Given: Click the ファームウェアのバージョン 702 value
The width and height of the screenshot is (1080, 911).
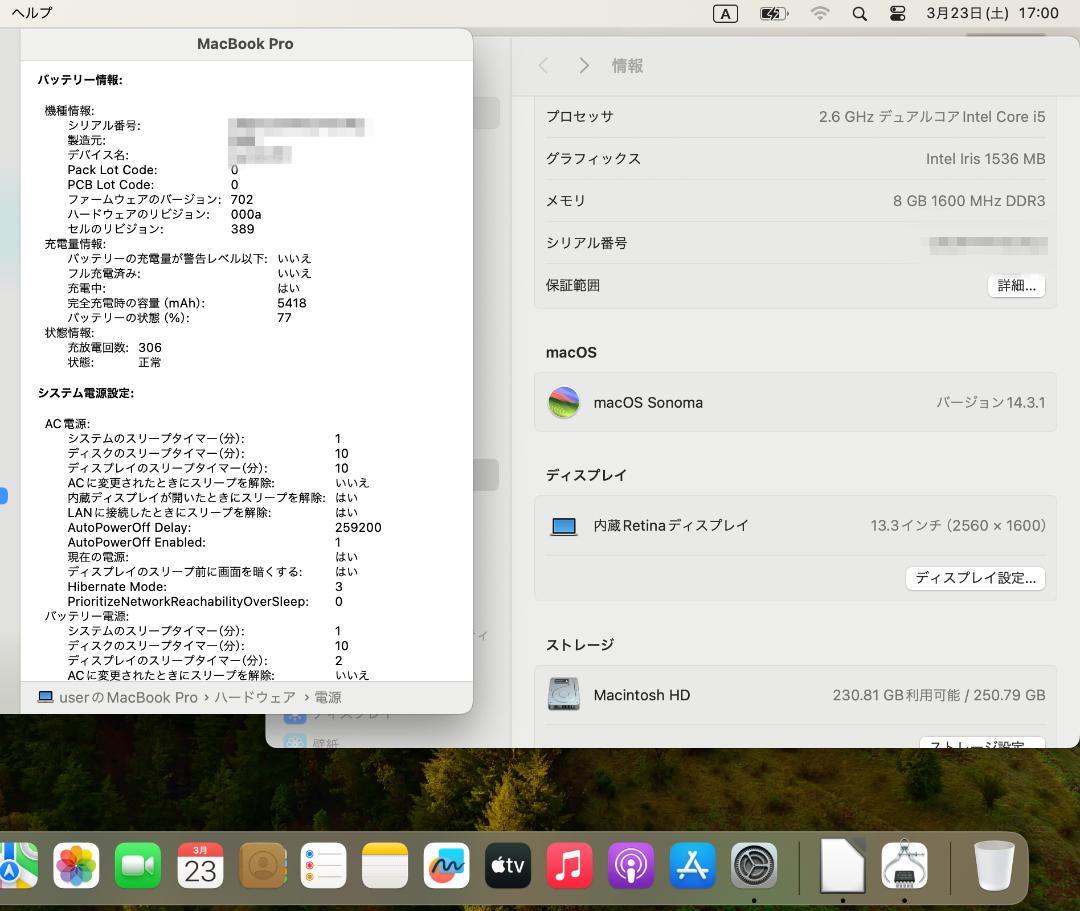Looking at the screenshot, I should coord(242,200).
